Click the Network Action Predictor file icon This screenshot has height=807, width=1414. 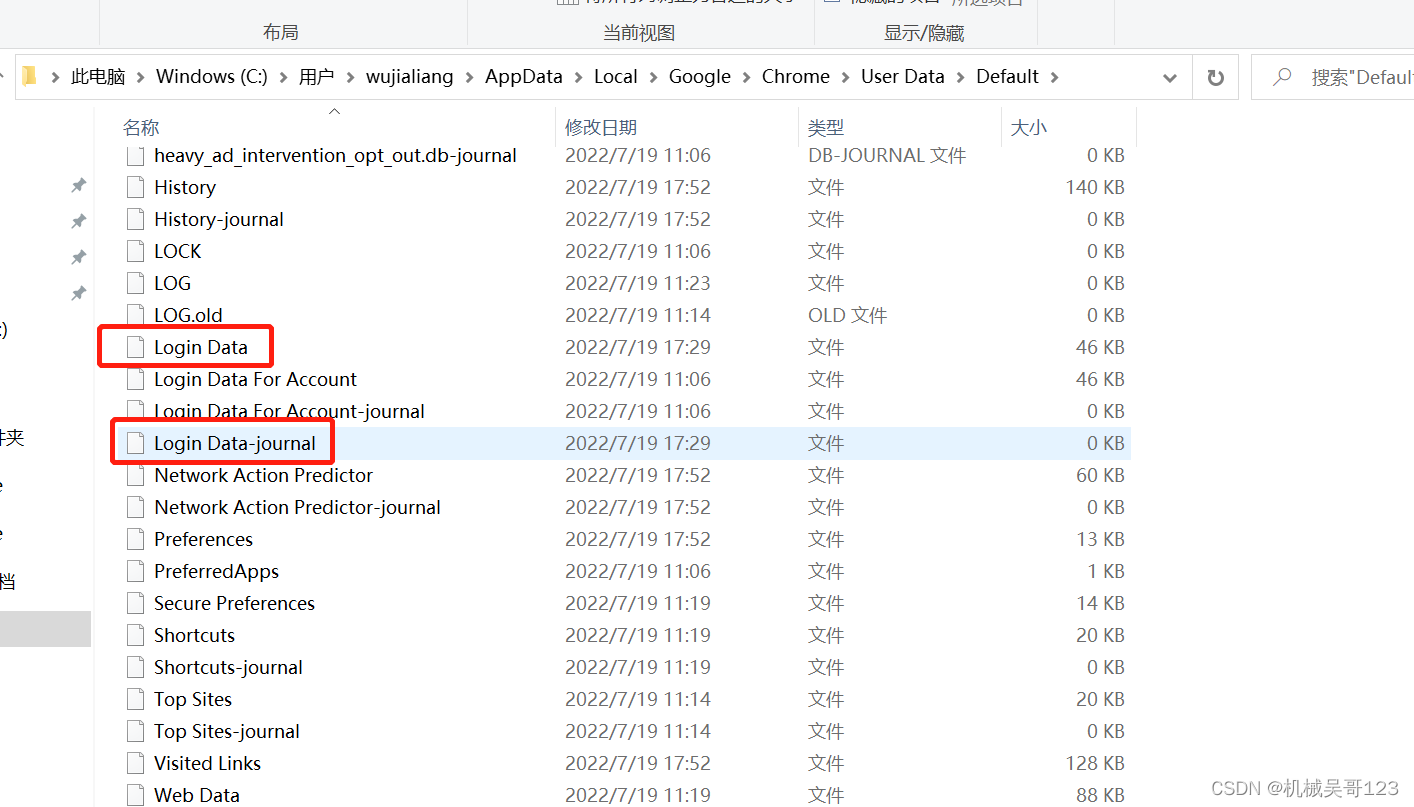click(x=136, y=475)
